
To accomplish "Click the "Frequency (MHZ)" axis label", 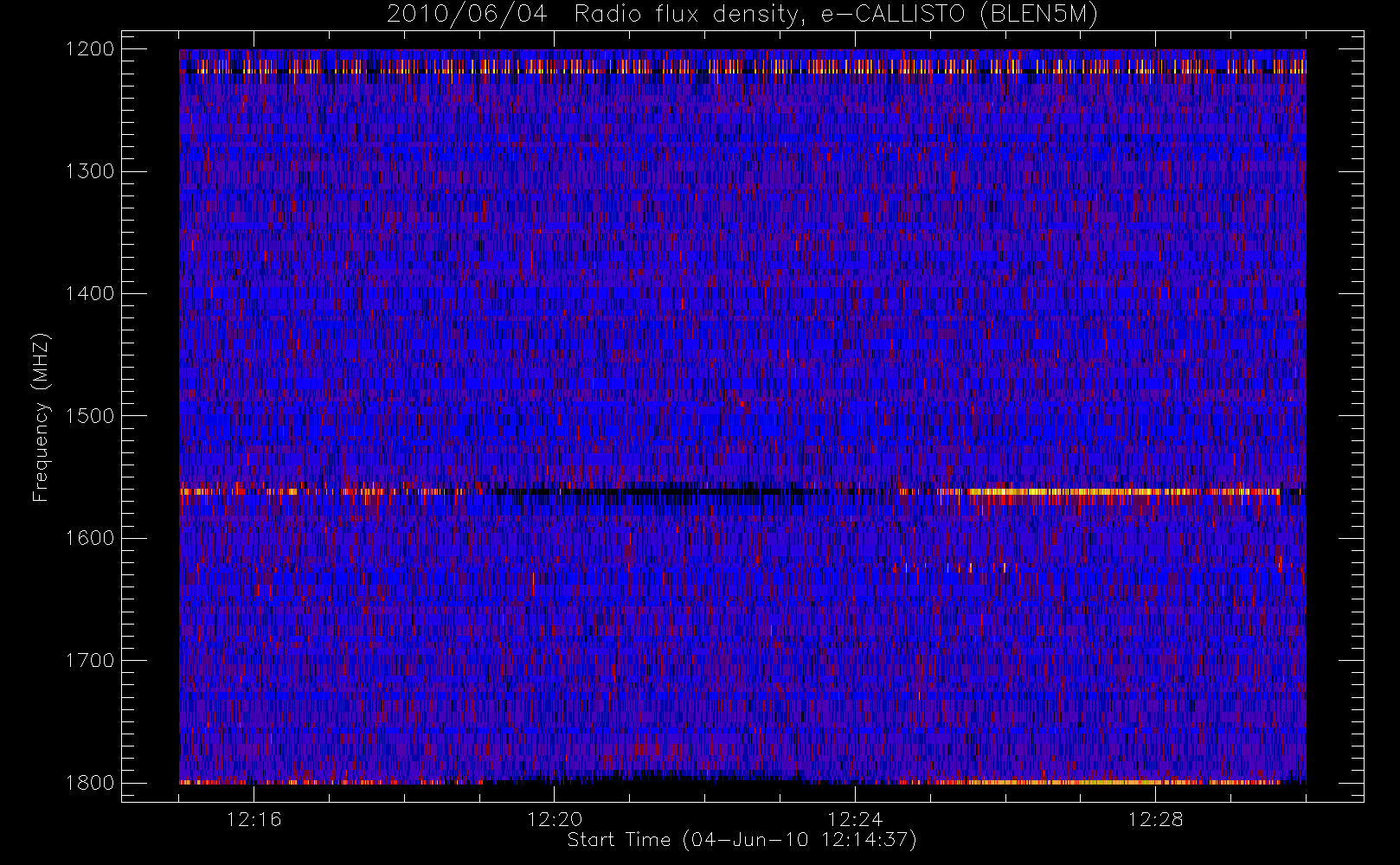I will tap(41, 417).
